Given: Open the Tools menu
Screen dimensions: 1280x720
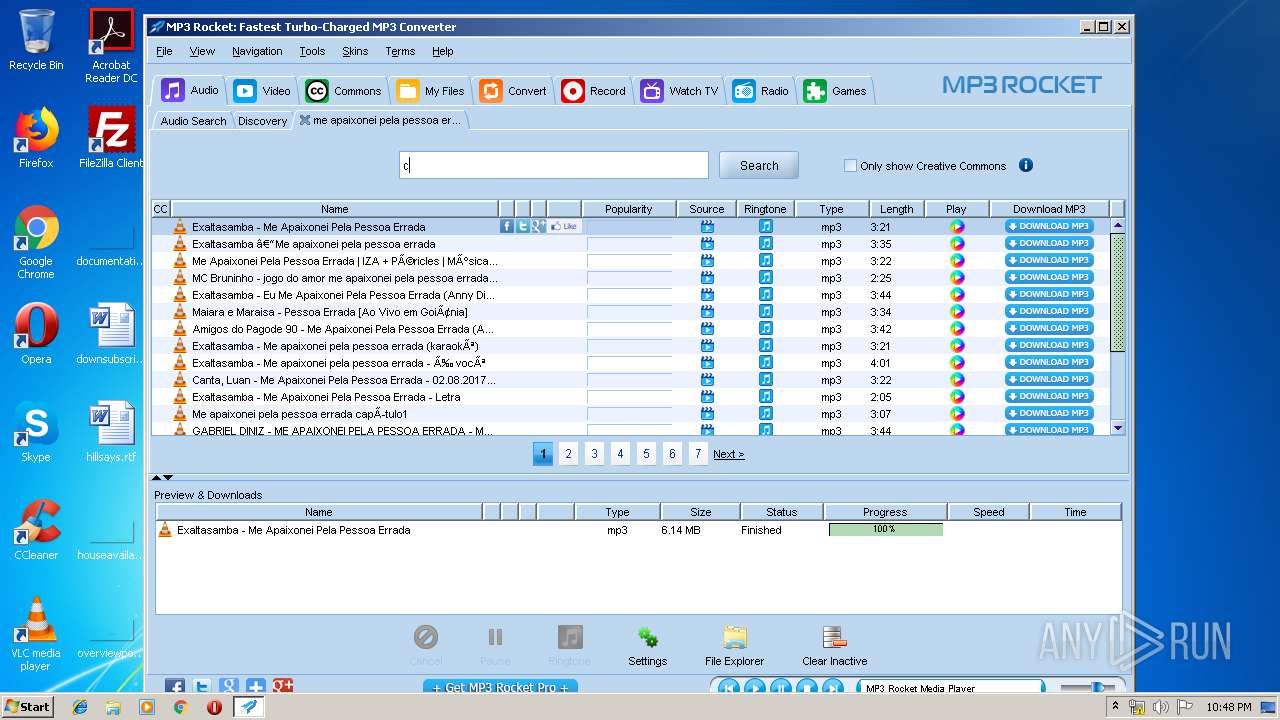Looking at the screenshot, I should 312,51.
